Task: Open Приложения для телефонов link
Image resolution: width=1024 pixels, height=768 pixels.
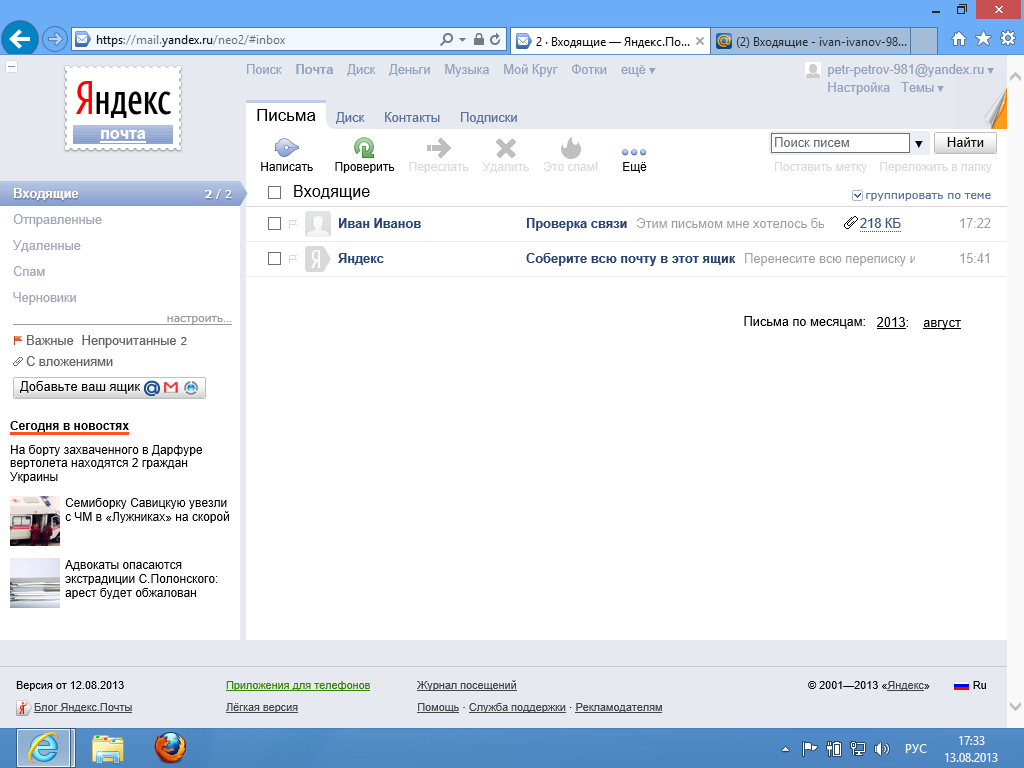Action: click(x=298, y=685)
